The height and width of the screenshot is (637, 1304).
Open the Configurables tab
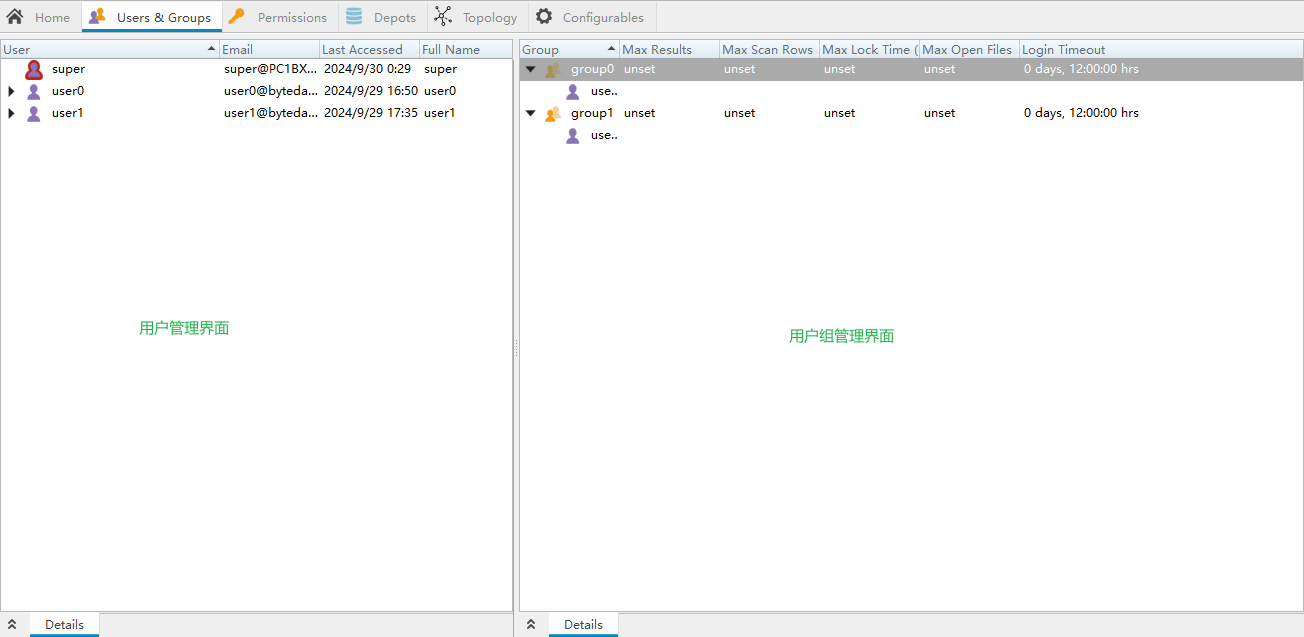coord(592,17)
